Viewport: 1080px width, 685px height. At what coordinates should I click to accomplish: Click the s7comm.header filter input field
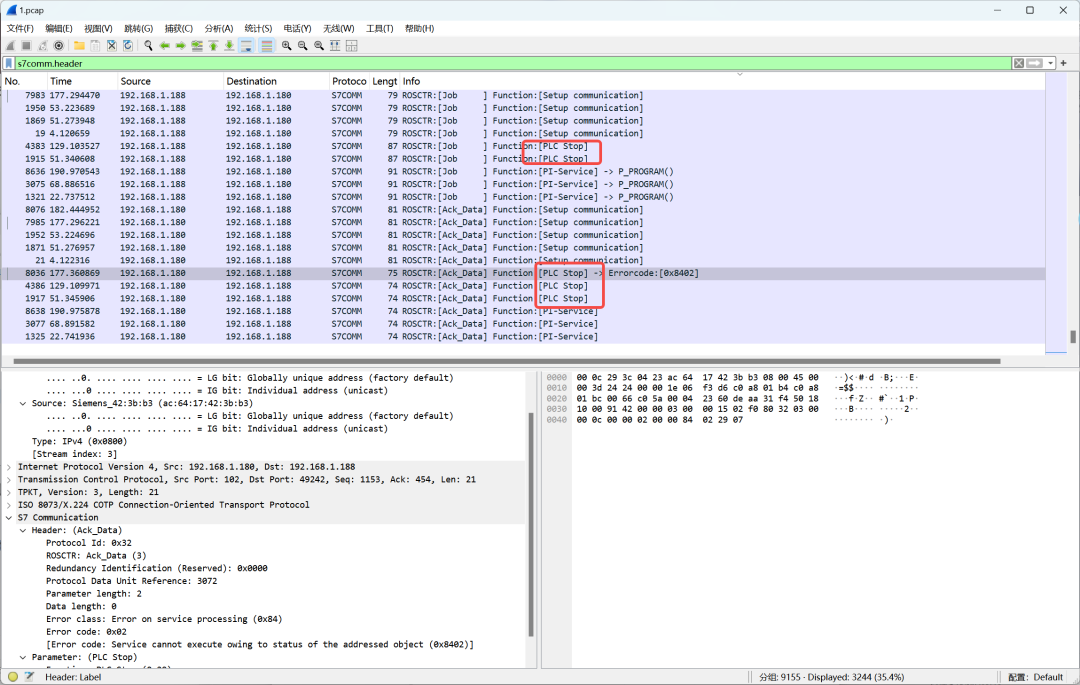[513, 63]
